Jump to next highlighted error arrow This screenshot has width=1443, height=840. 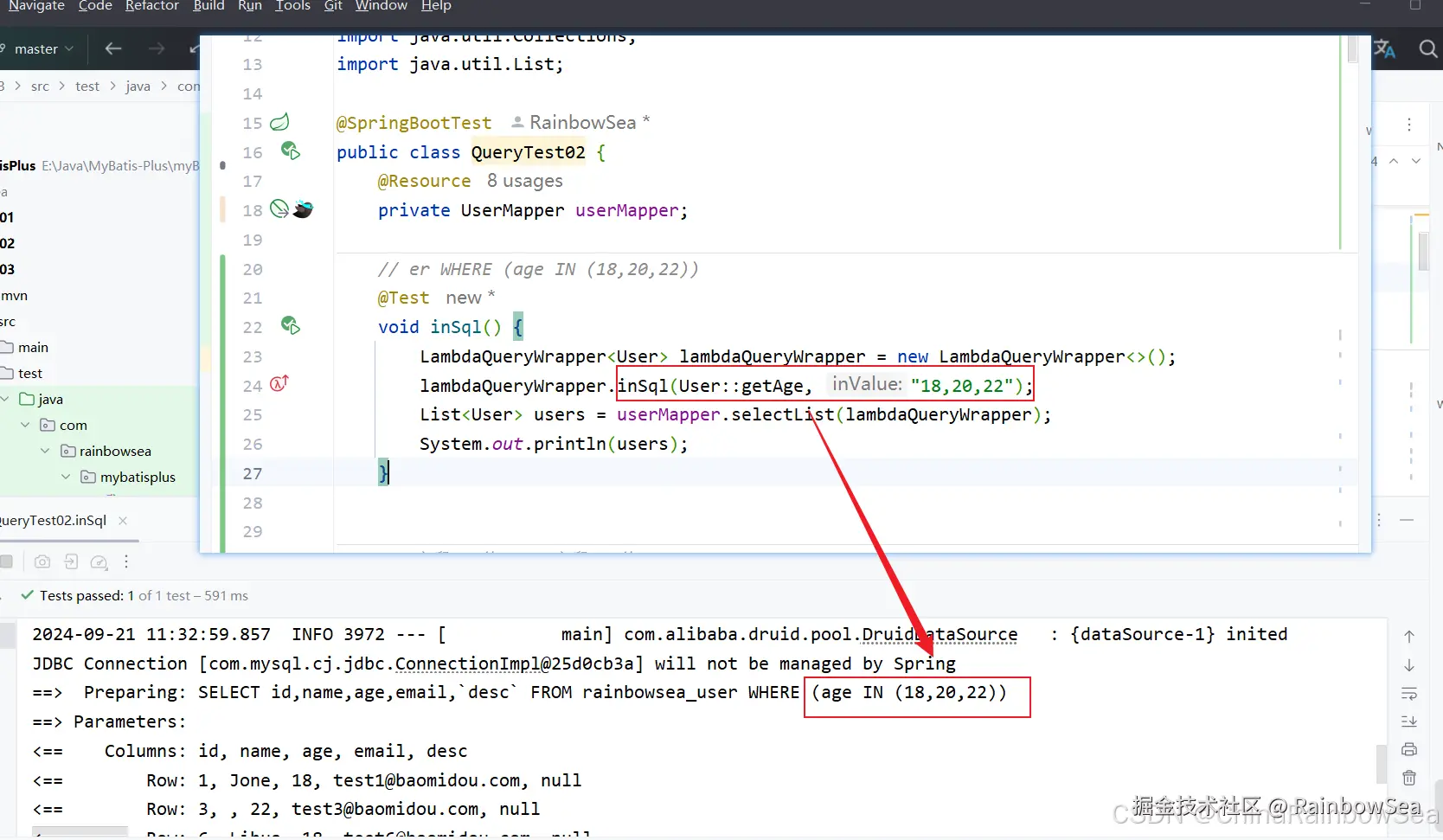[x=1416, y=161]
